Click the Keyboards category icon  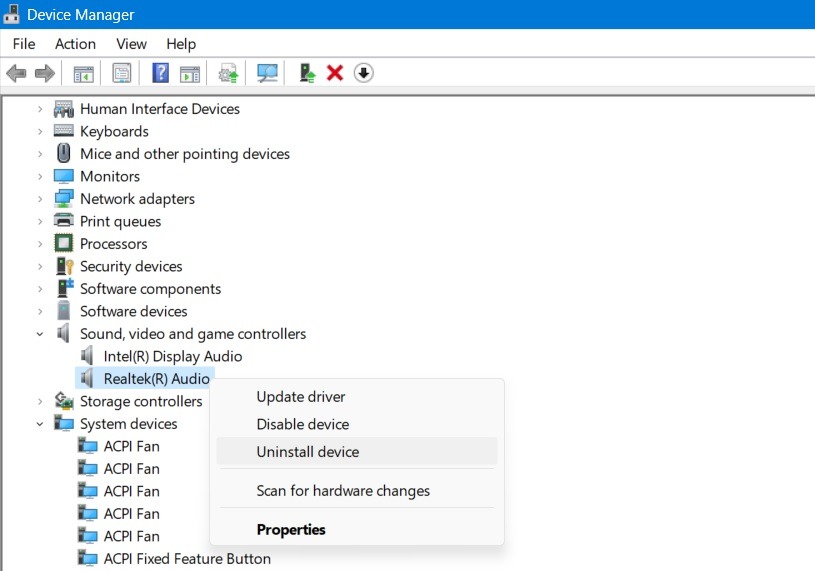(63, 131)
